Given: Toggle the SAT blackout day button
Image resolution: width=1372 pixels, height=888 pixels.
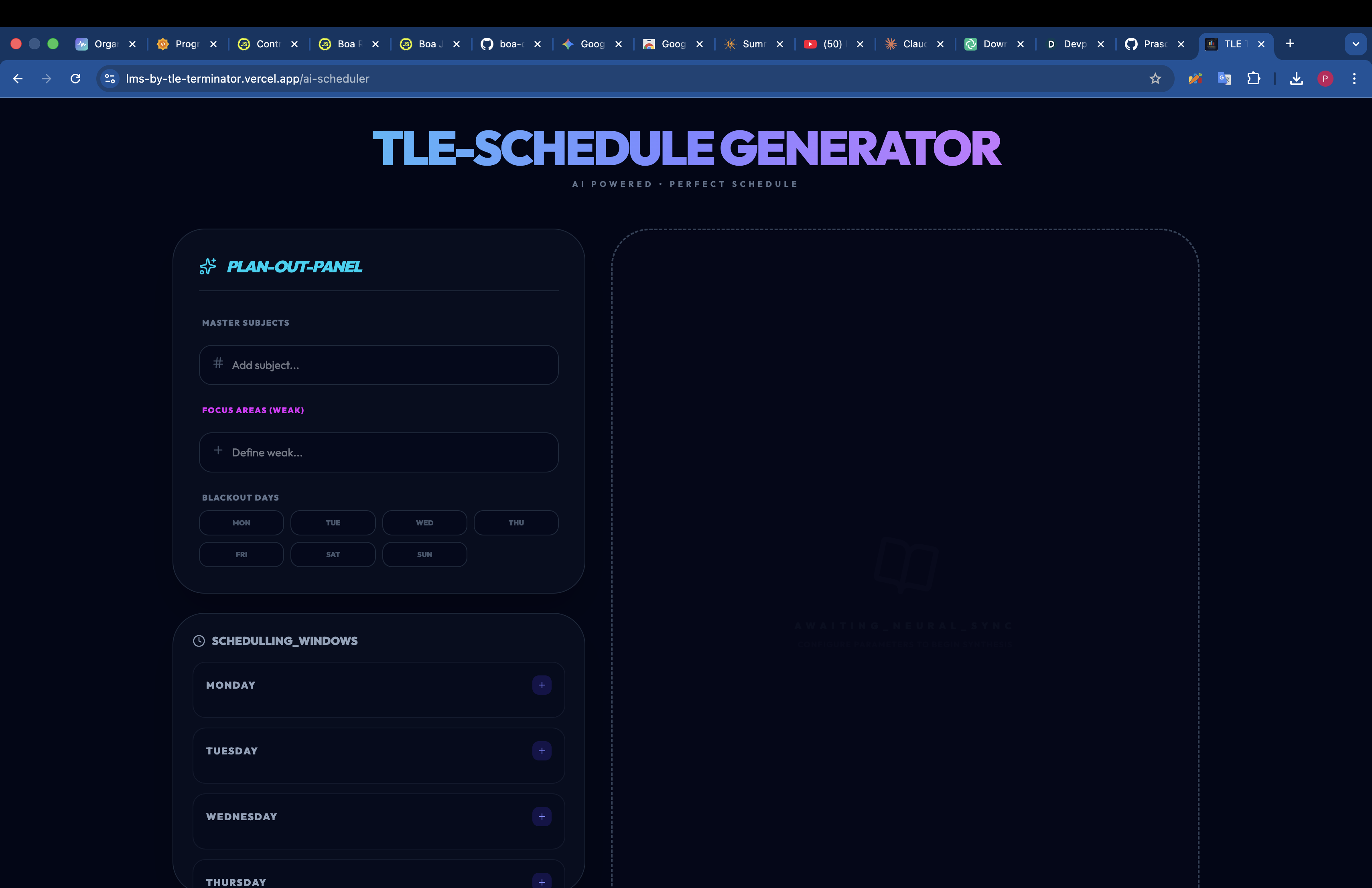Looking at the screenshot, I should (333, 554).
